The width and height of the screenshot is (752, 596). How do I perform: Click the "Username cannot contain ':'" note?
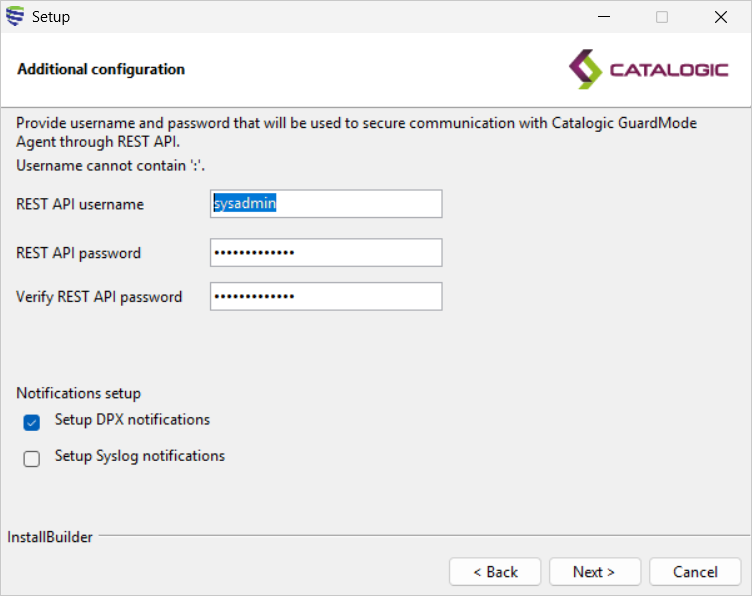(x=117, y=165)
